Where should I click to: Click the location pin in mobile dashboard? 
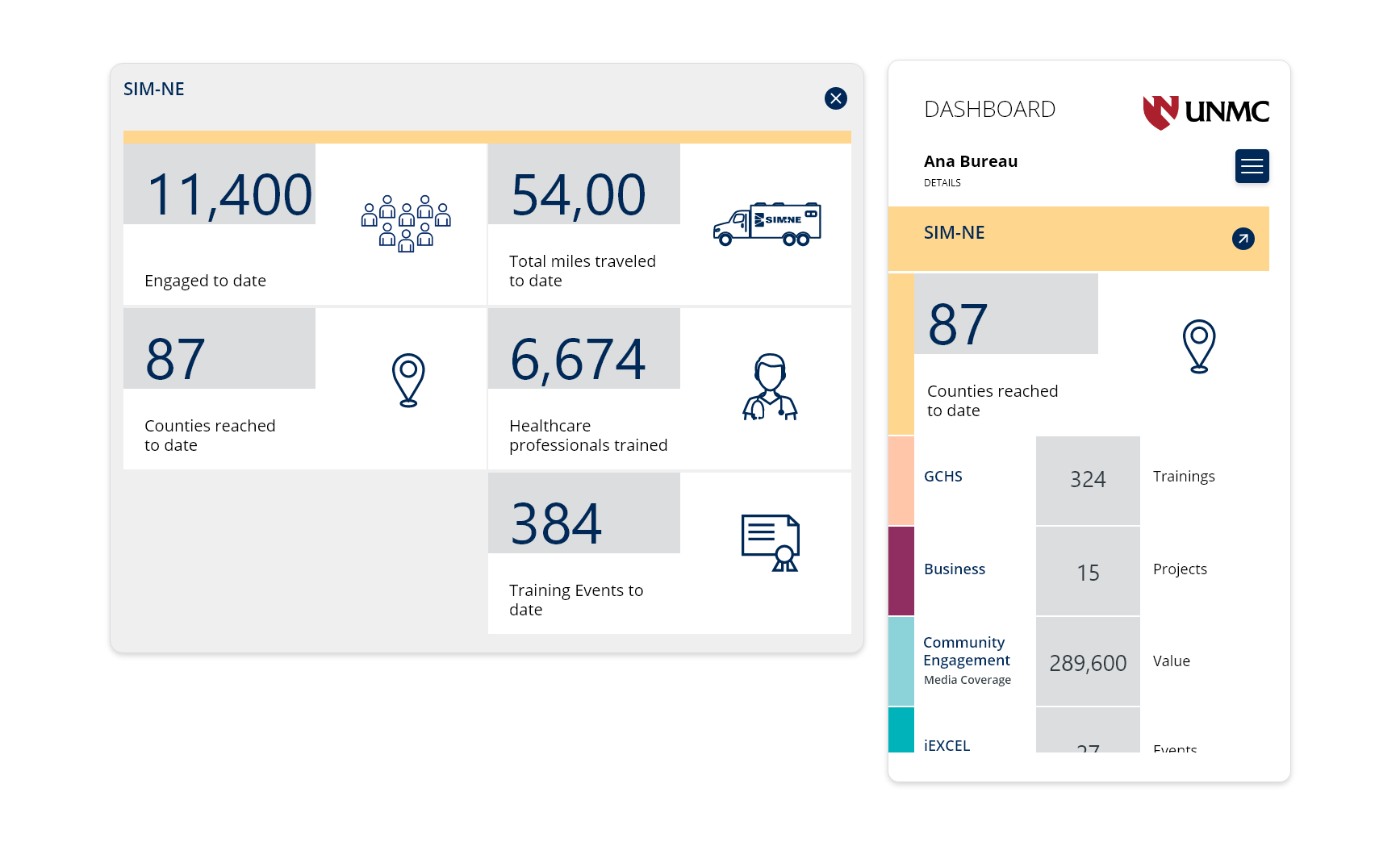1198,346
